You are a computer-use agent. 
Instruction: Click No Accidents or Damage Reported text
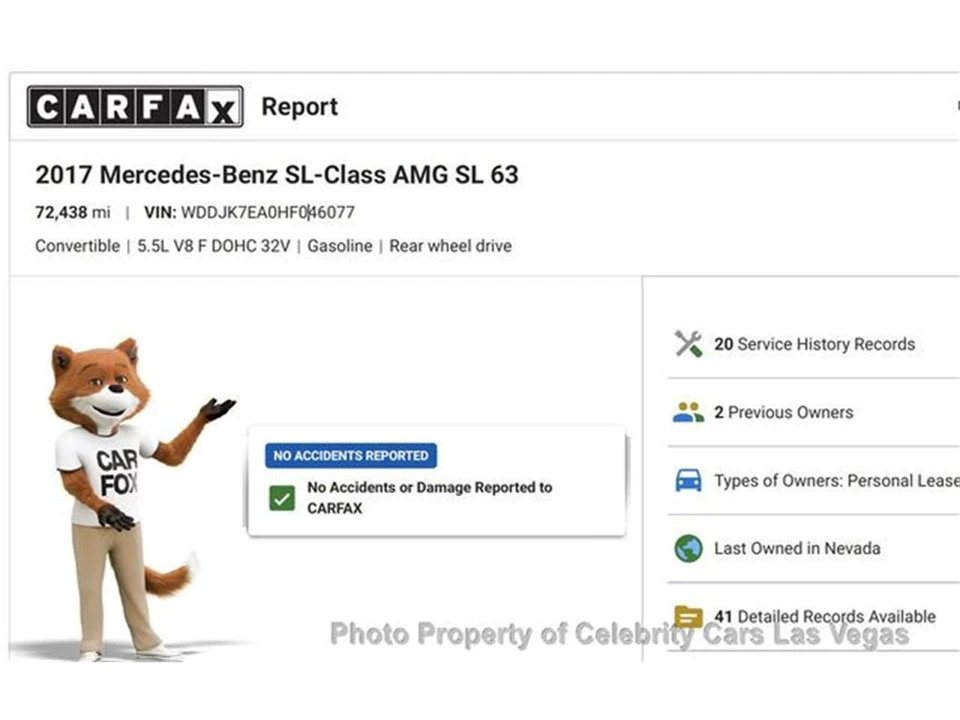click(x=430, y=498)
